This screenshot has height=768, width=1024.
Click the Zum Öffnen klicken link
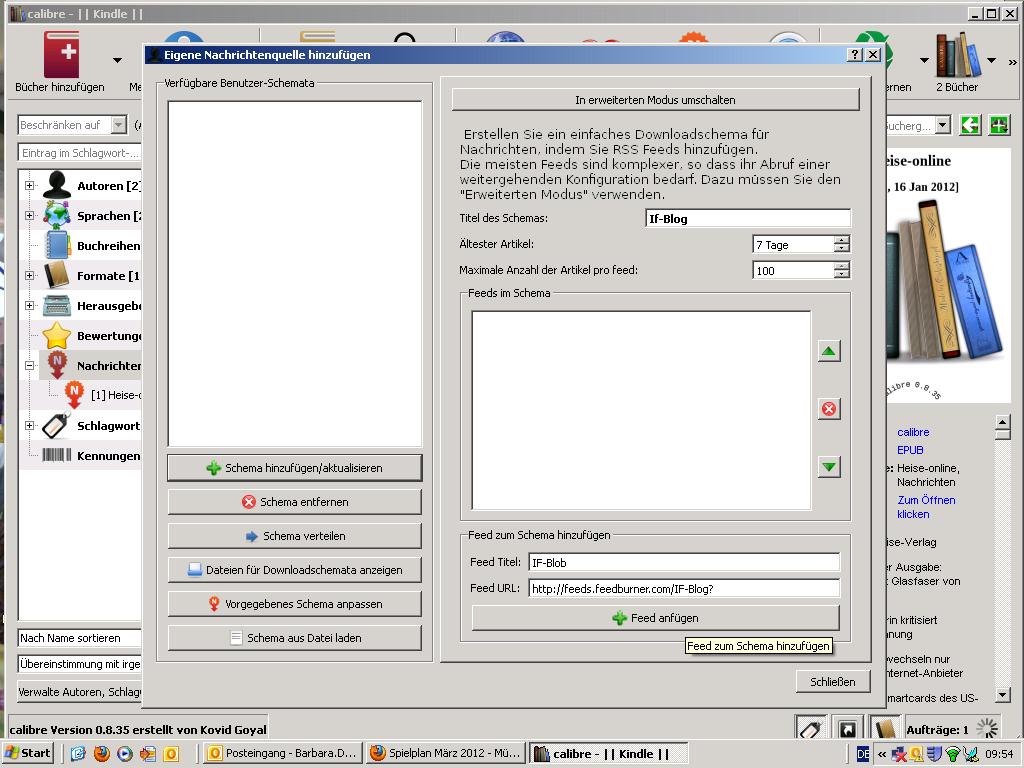[x=926, y=507]
